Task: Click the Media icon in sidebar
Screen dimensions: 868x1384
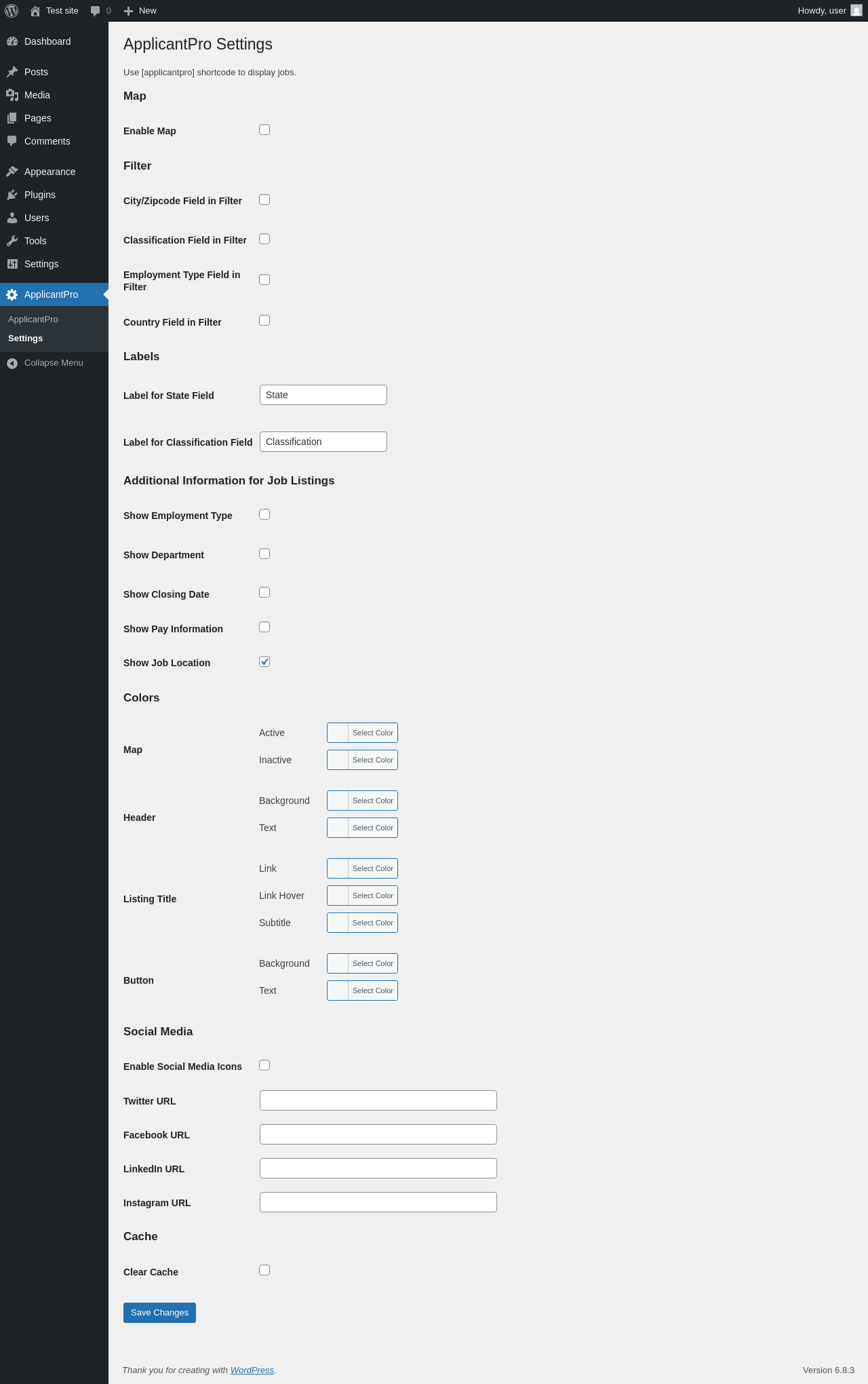Action: [12, 95]
